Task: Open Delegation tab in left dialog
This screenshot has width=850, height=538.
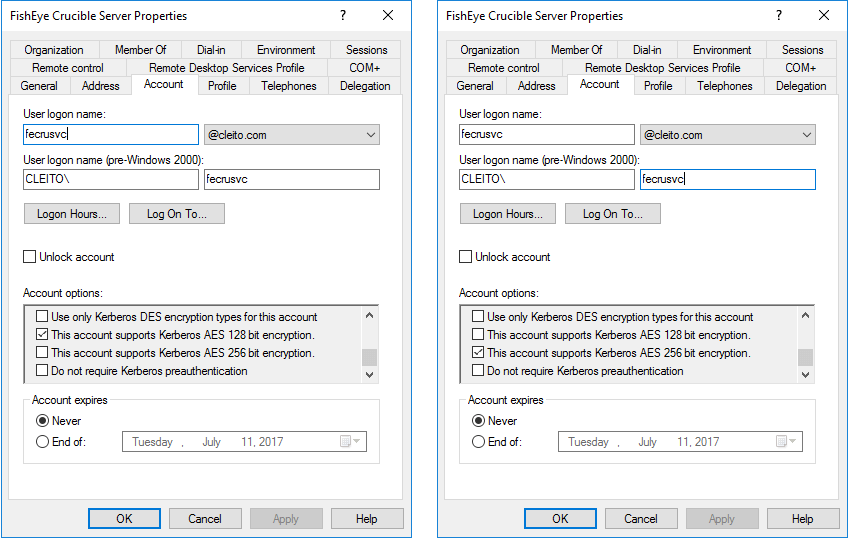Action: coord(365,86)
